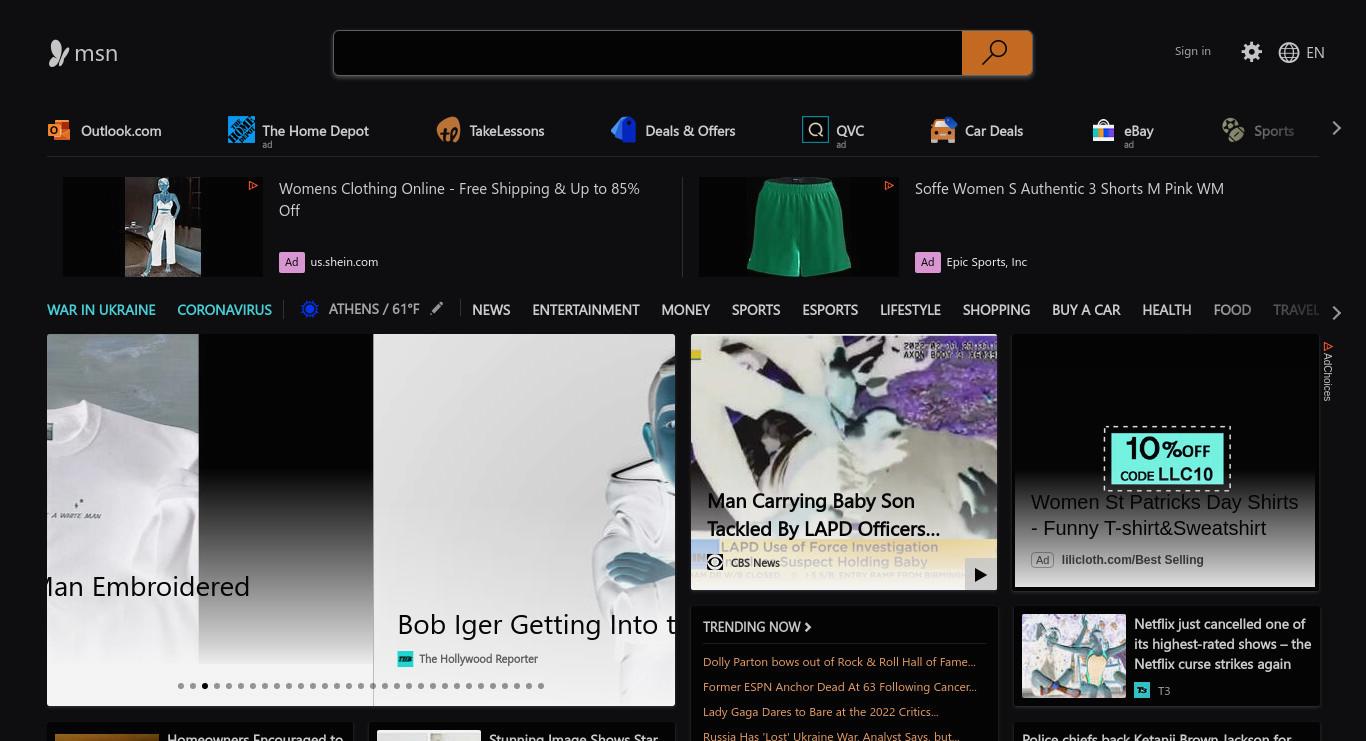Image resolution: width=1366 pixels, height=741 pixels.
Task: Click the globe language icon
Action: (1289, 53)
